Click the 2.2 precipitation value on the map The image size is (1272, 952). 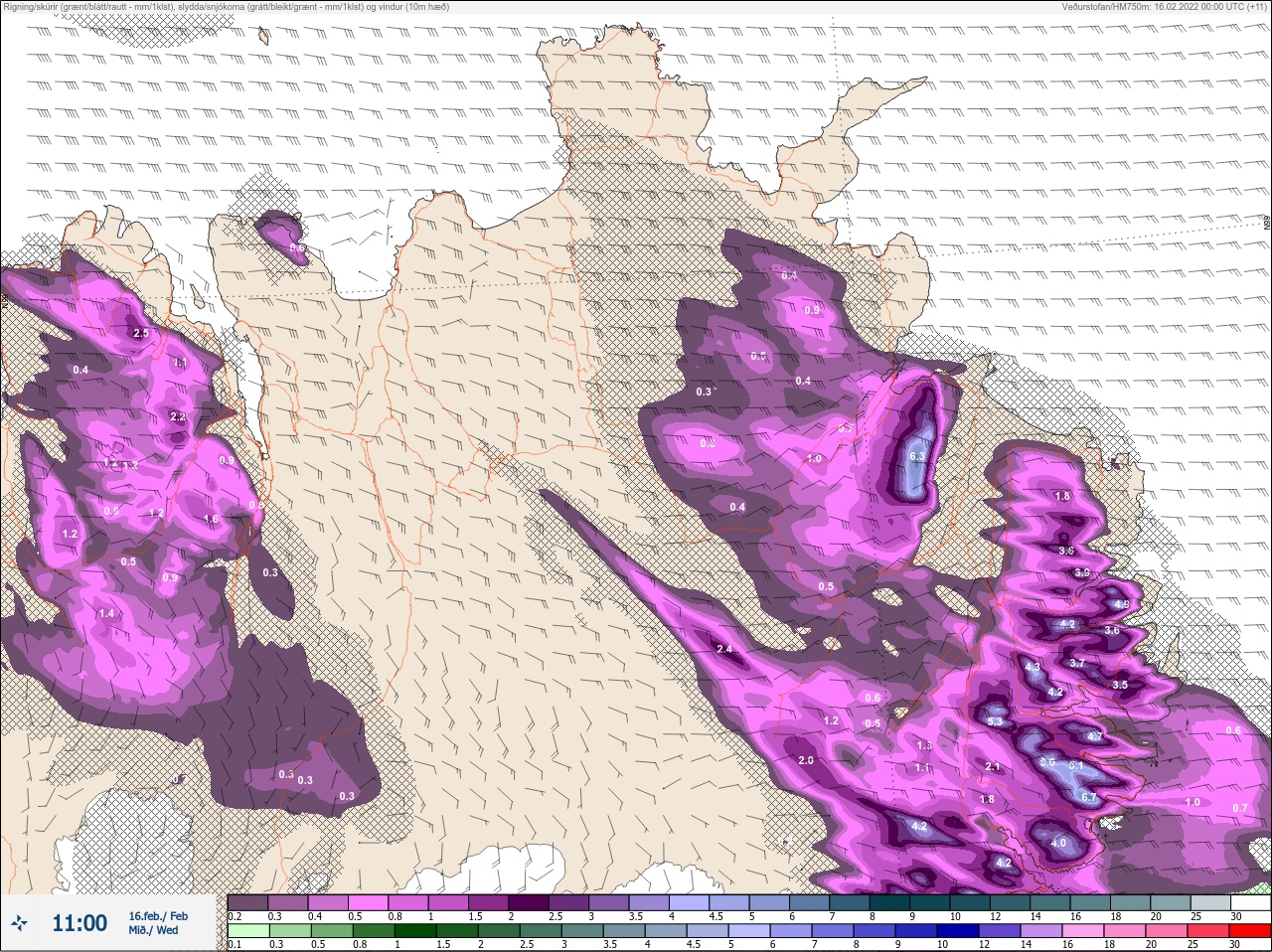coord(178,416)
